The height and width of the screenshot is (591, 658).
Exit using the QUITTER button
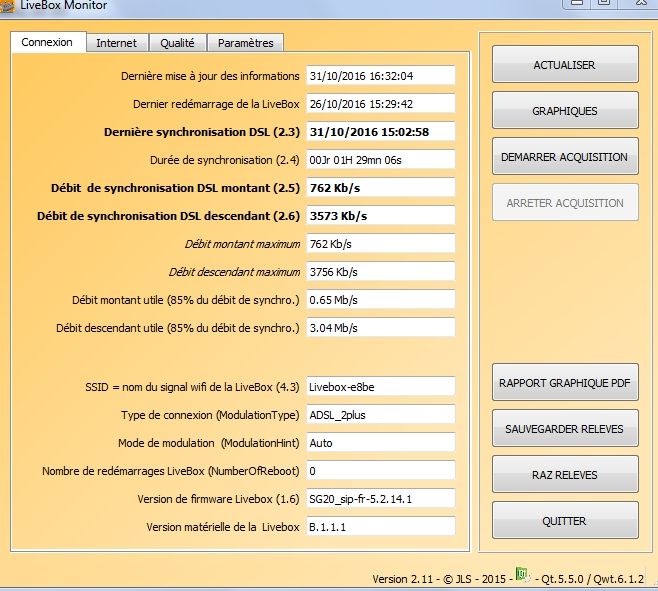(565, 521)
